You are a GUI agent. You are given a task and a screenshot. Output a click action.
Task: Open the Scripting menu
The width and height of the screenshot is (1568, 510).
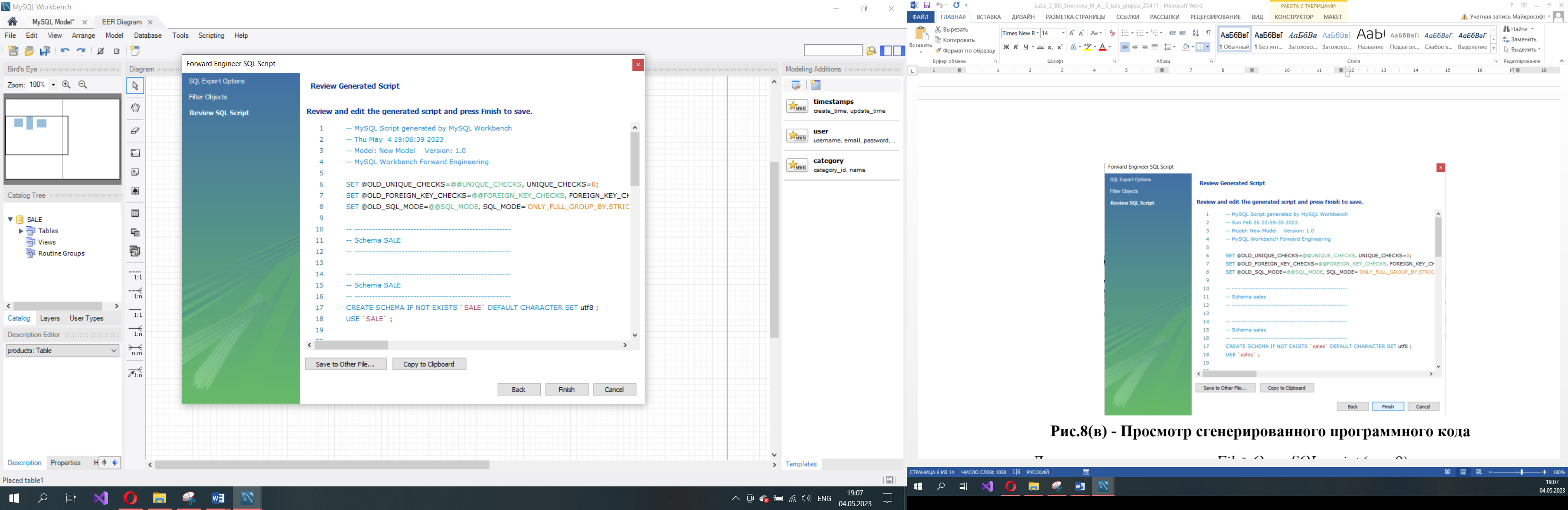pyautogui.click(x=211, y=36)
